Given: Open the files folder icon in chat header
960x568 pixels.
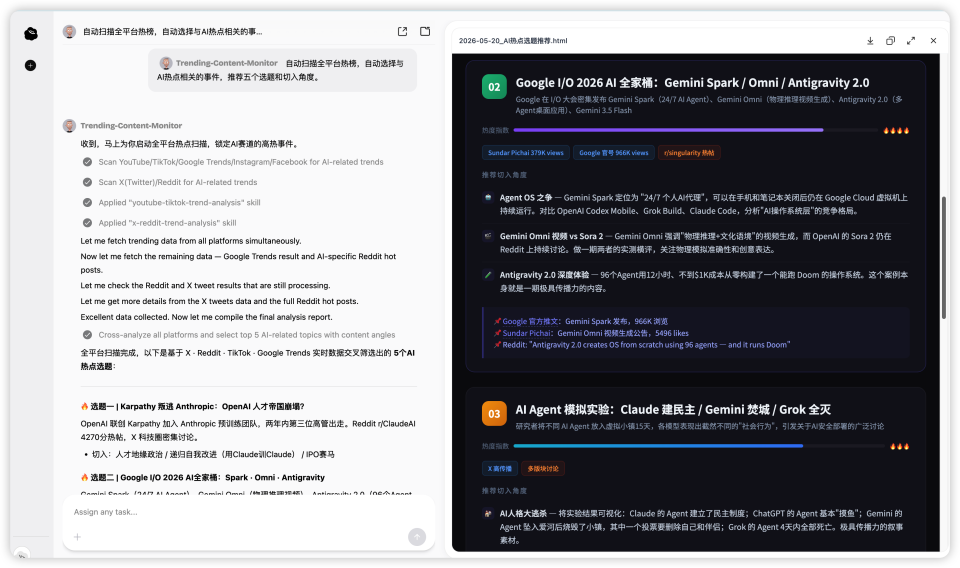Looking at the screenshot, I should point(425,31).
